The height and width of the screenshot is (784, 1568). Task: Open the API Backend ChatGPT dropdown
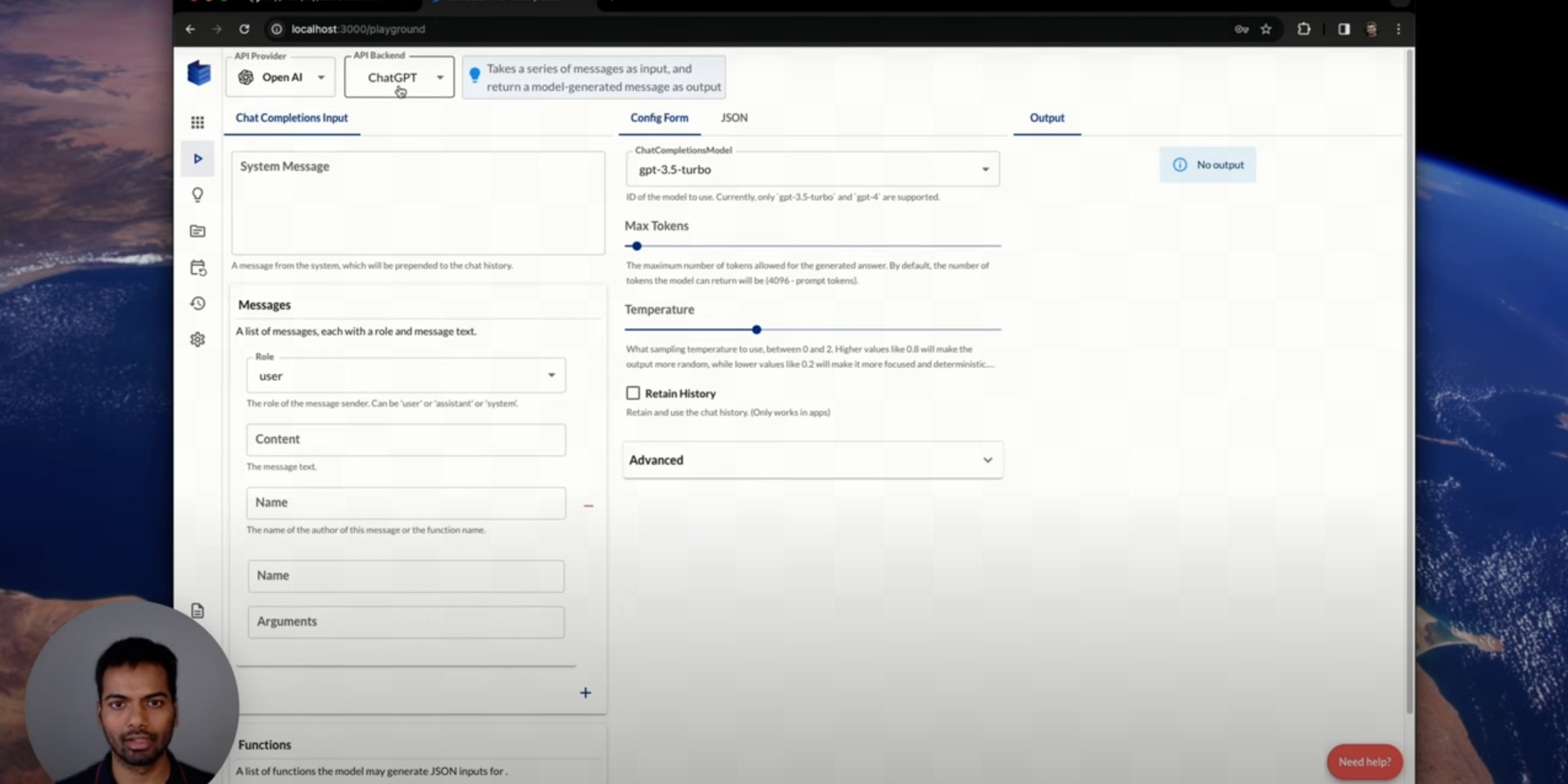pos(399,77)
